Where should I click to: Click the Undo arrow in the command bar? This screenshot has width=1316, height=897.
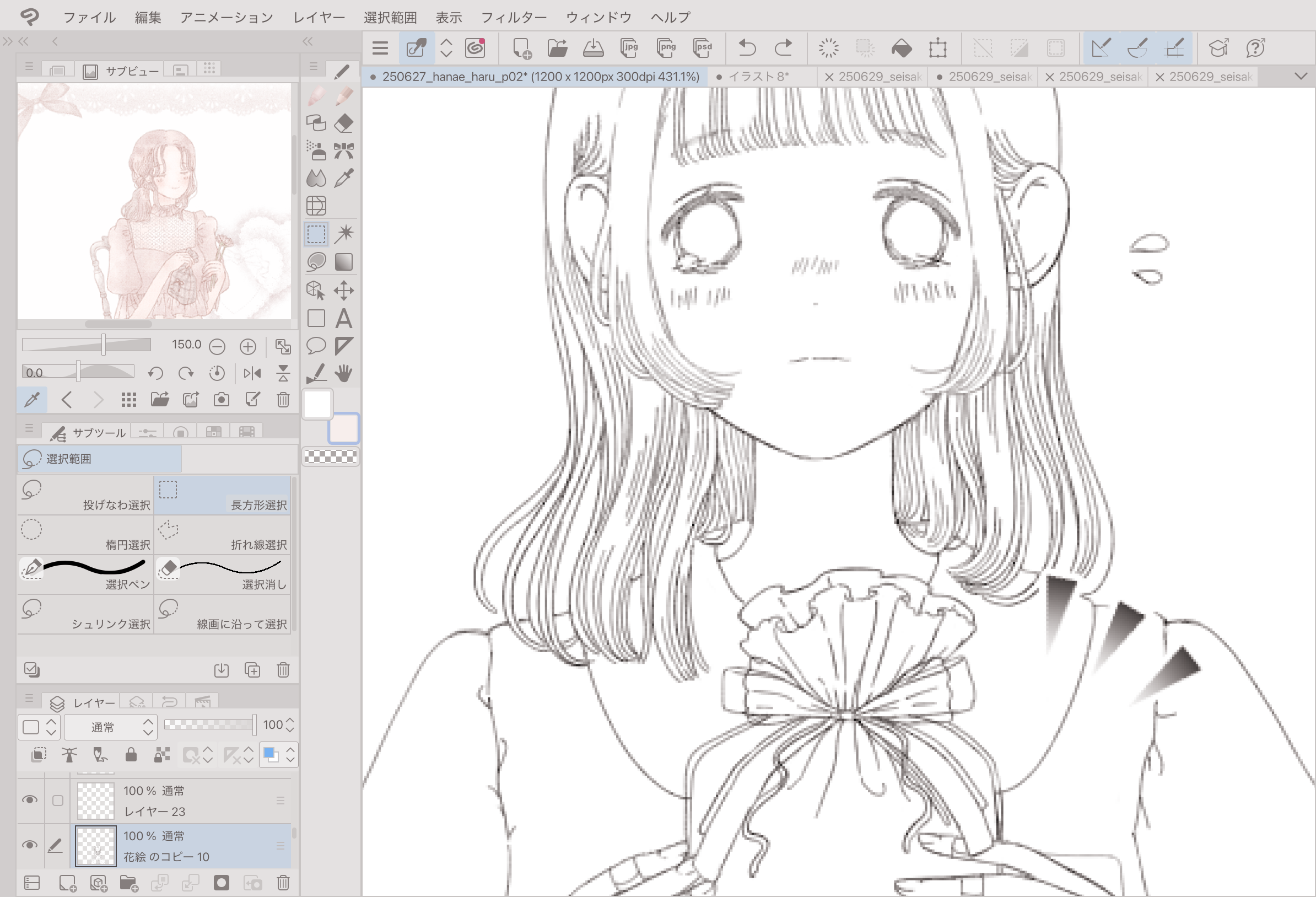click(747, 48)
